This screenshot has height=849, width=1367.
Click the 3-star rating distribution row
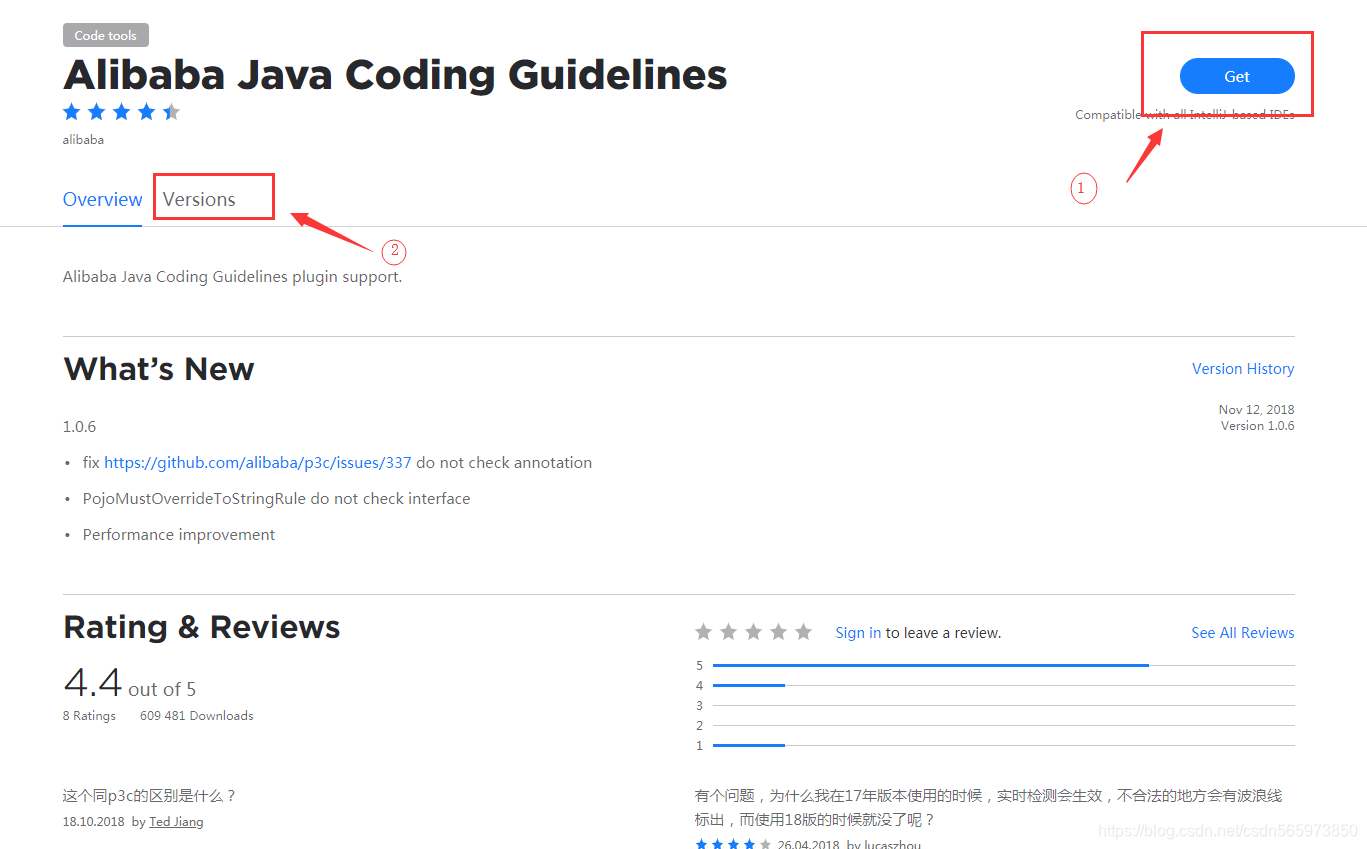(995, 705)
